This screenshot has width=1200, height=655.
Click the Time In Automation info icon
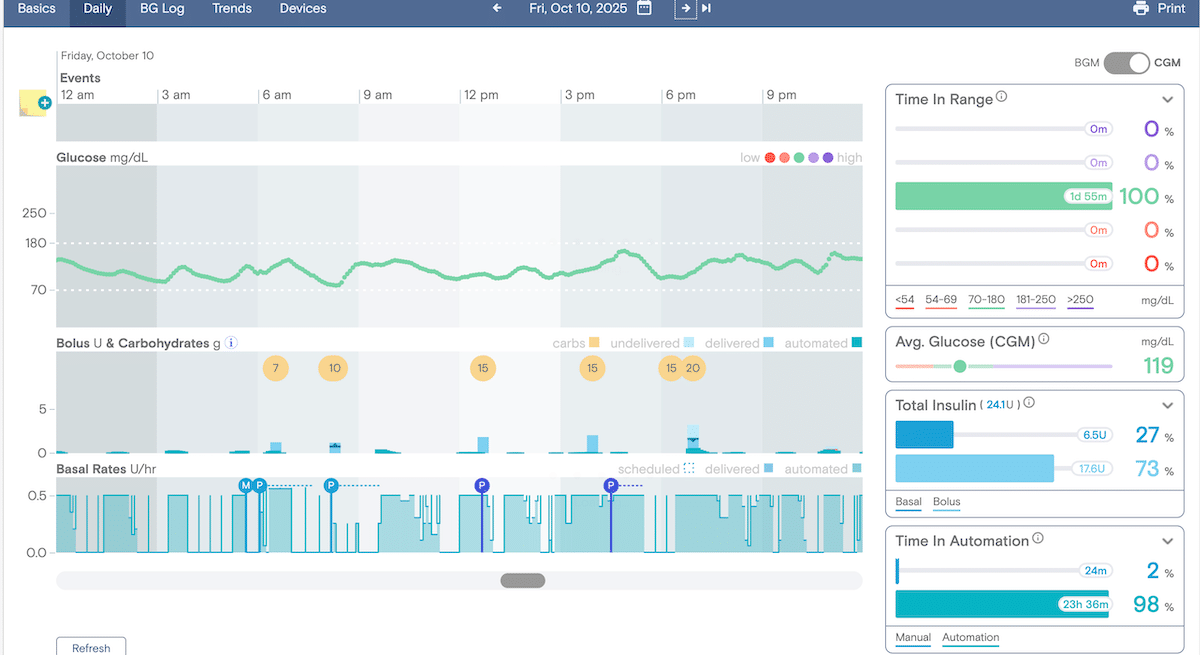1038,539
